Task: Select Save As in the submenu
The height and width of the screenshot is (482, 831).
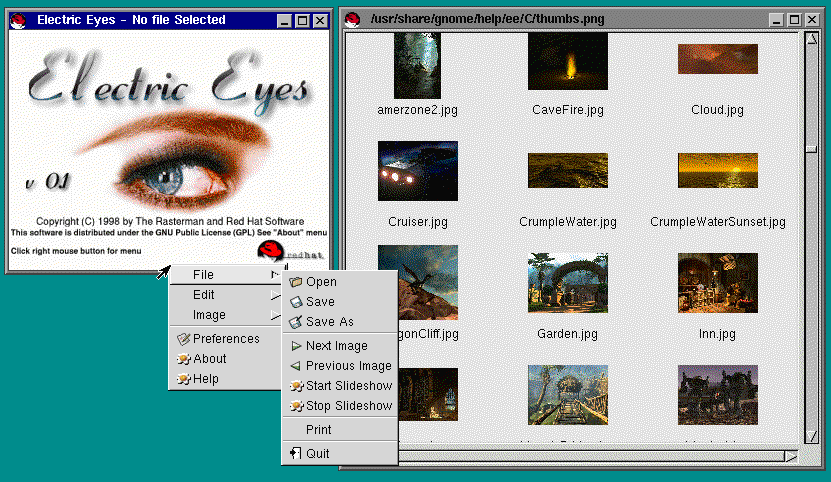Action: point(340,322)
